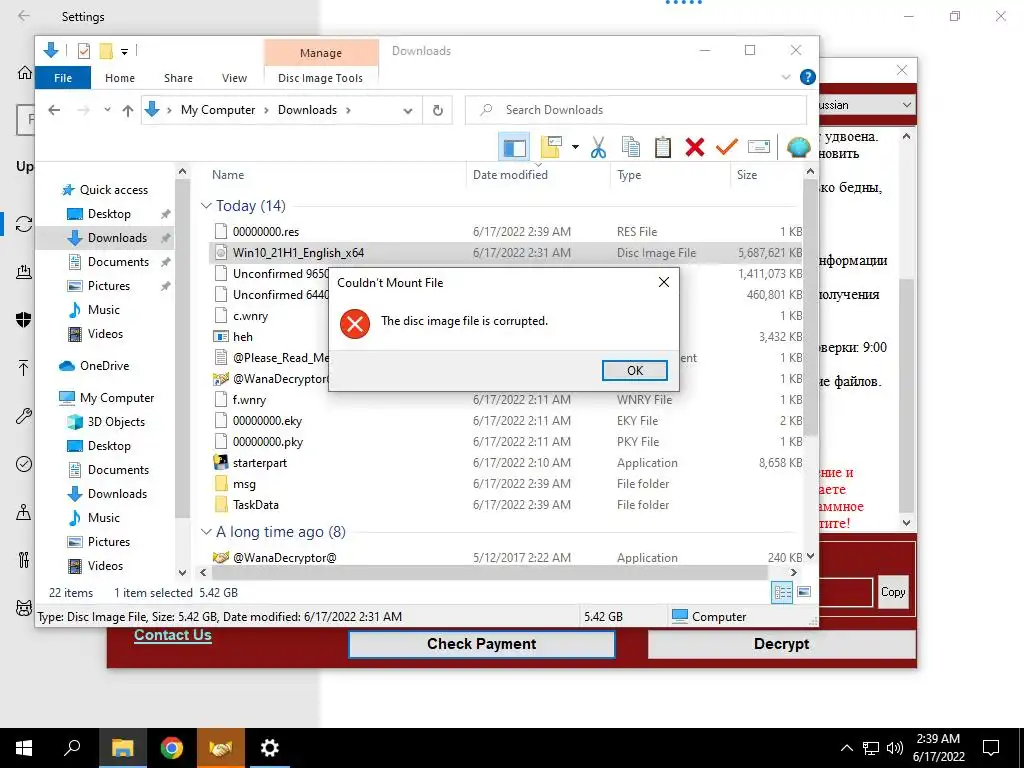Collapse the A long time ago (8) group
Viewport: 1024px width, 768px height.
tap(206, 532)
